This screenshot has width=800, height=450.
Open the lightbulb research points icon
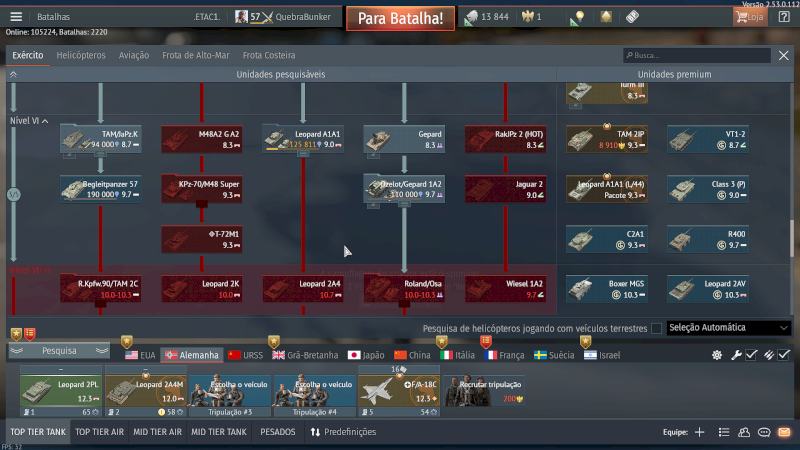pos(577,17)
